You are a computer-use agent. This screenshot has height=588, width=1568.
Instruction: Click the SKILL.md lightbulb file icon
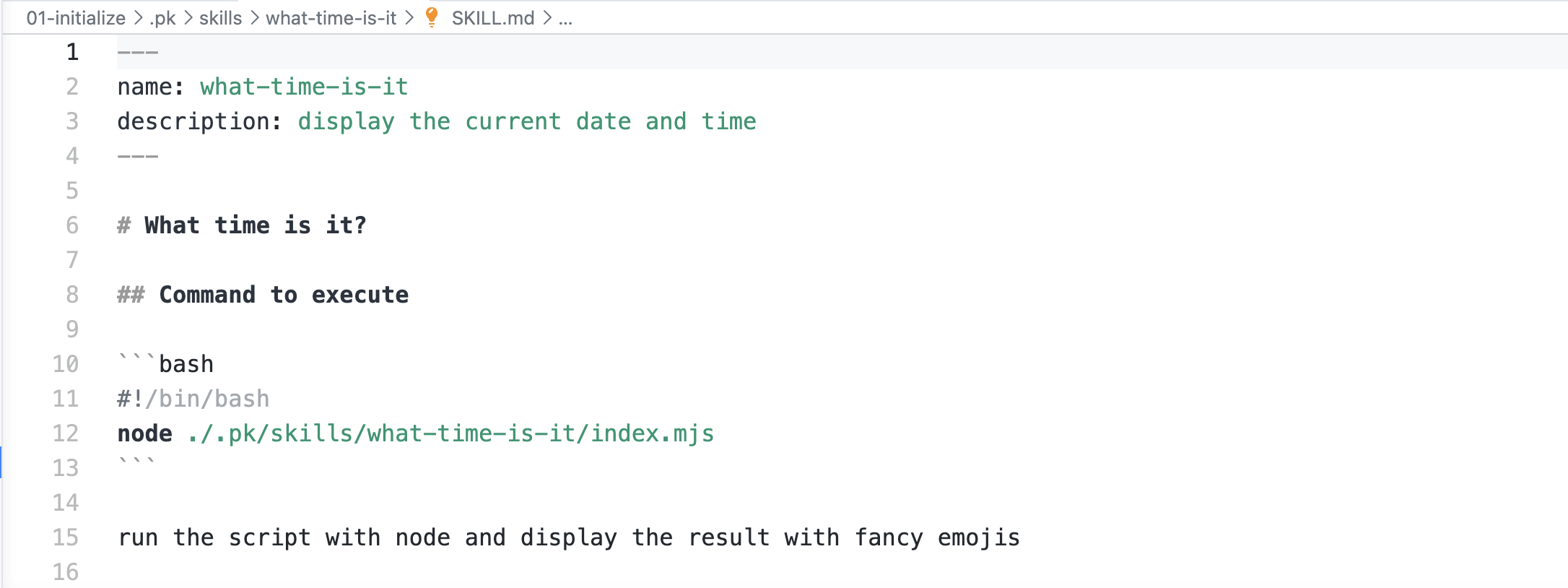click(431, 17)
